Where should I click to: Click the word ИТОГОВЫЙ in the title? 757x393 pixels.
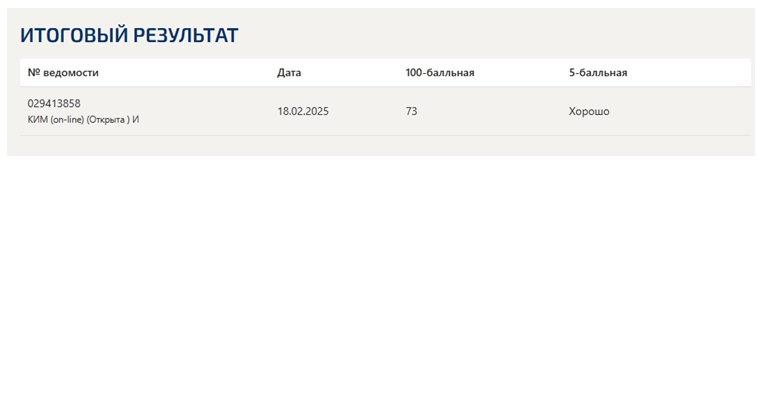tap(74, 35)
